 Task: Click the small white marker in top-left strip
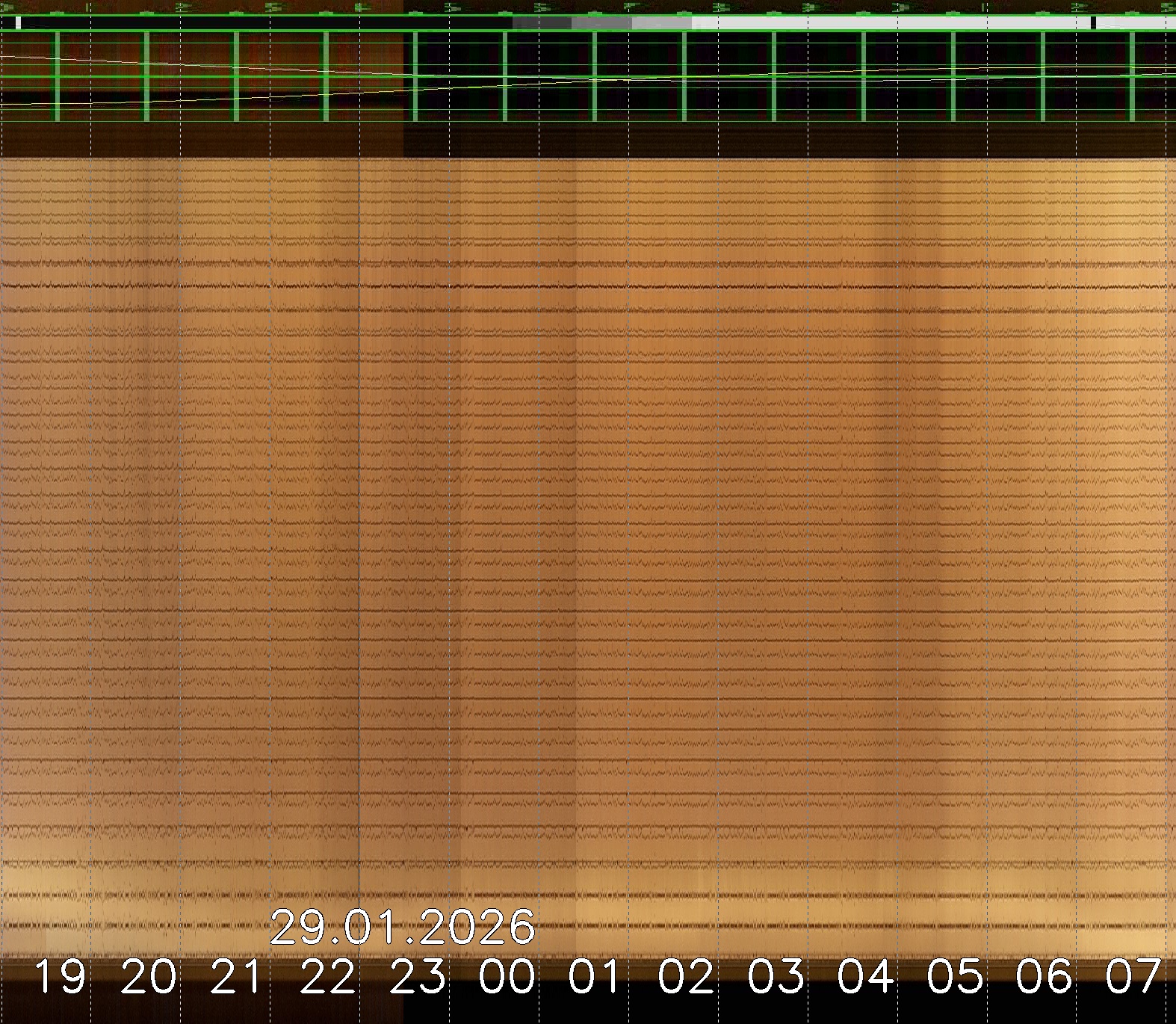click(x=18, y=23)
